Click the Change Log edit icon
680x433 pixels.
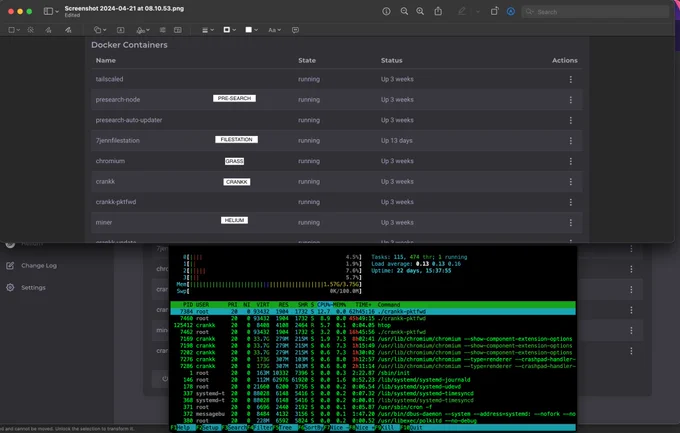[10, 266]
